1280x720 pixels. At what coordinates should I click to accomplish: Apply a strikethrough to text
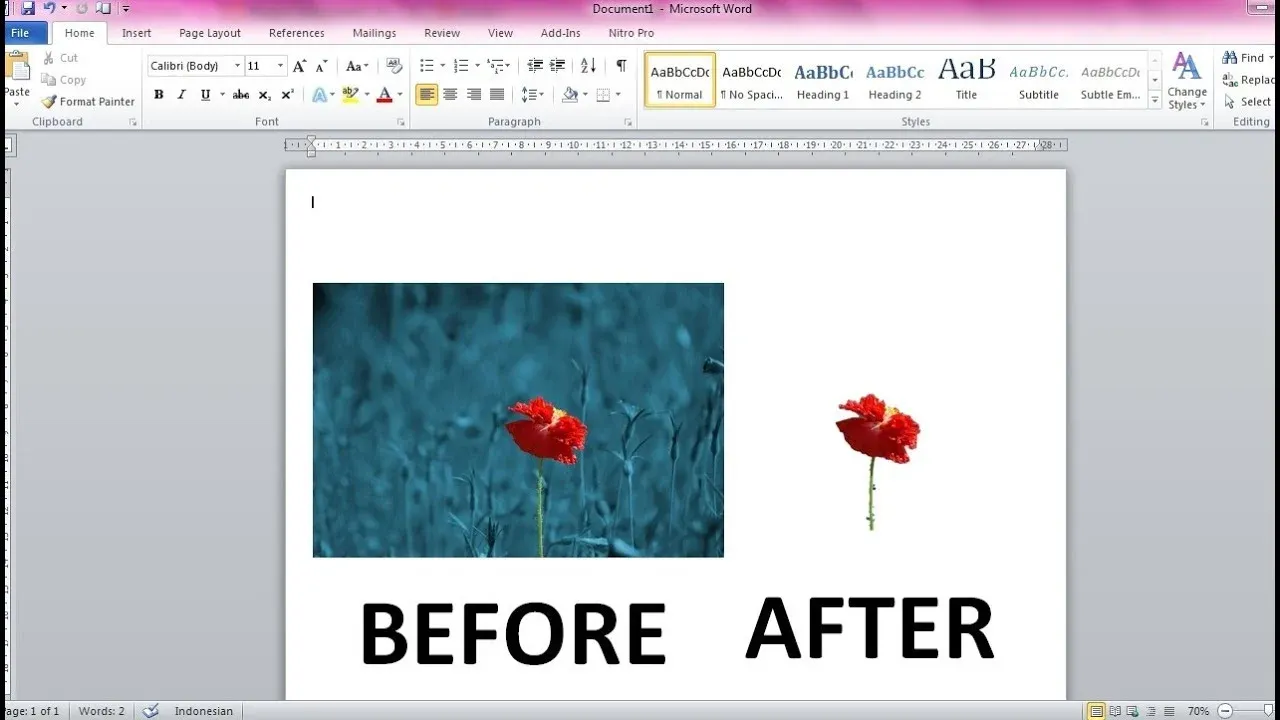pyautogui.click(x=240, y=94)
